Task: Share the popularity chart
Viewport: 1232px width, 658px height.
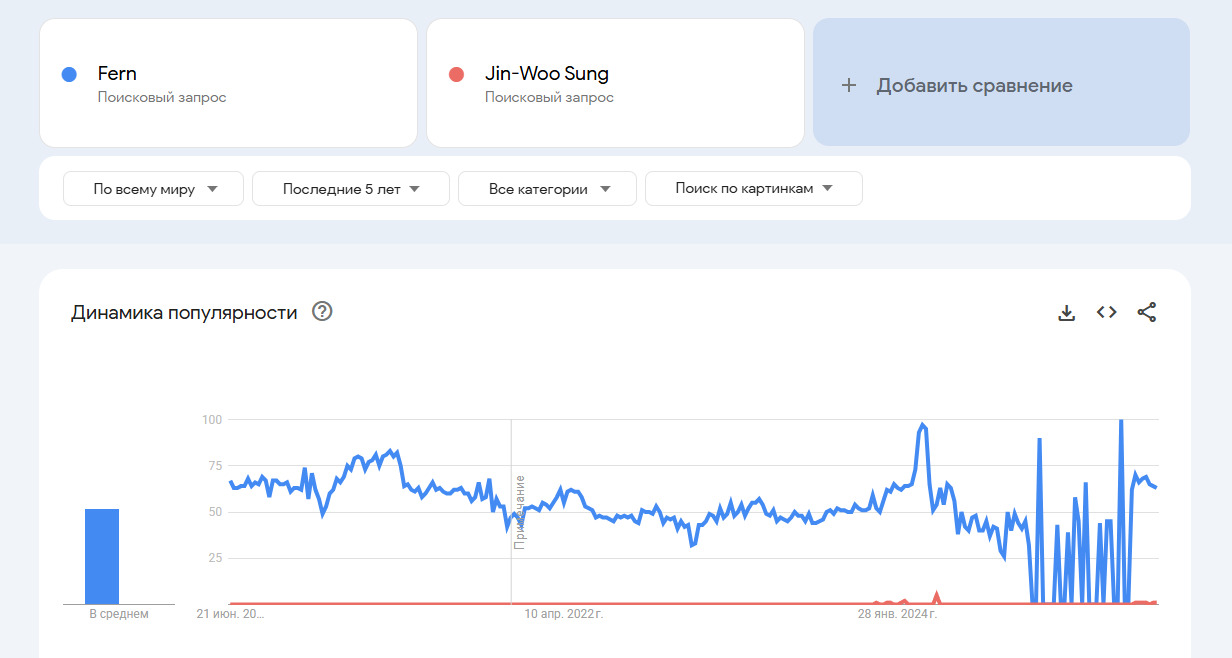Action: 1147,312
